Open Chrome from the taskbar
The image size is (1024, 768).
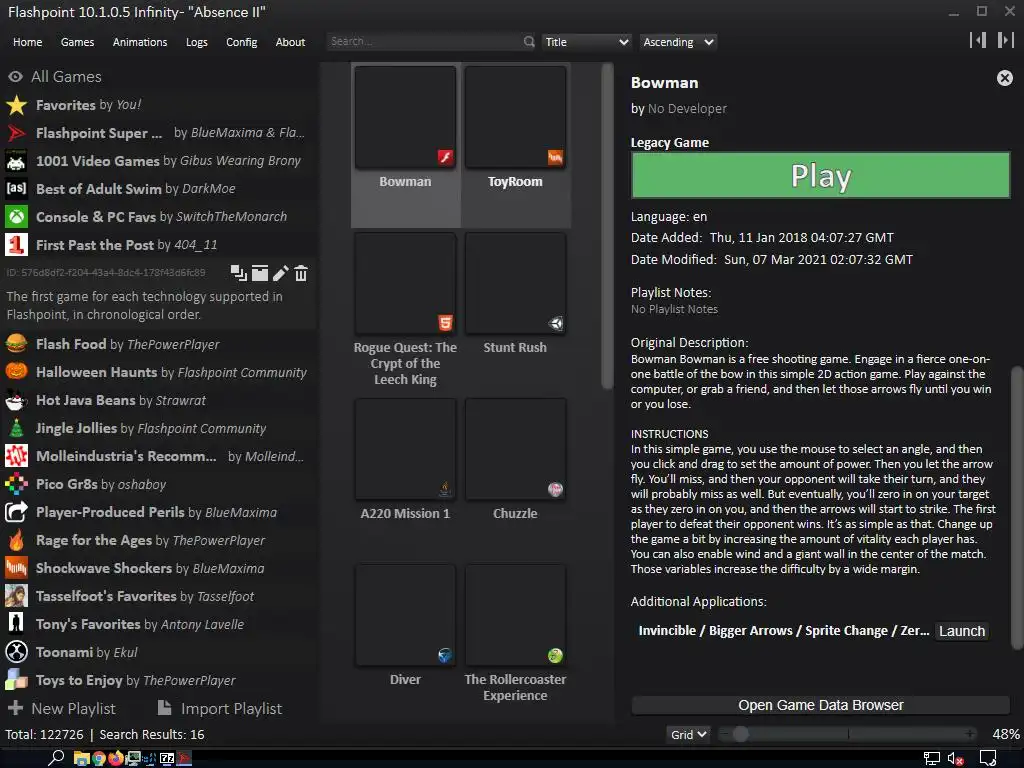coord(99,758)
